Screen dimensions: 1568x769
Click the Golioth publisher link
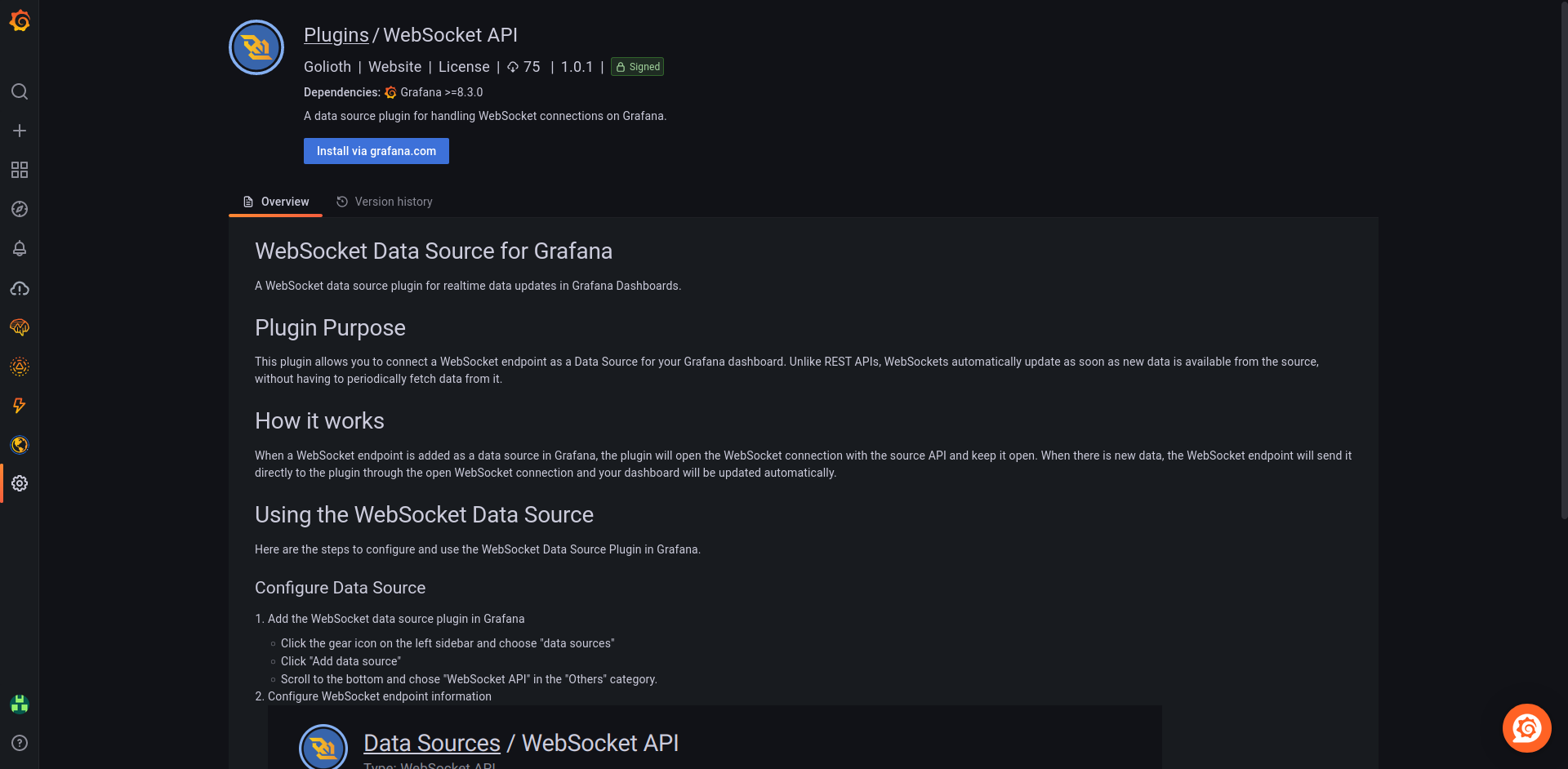(x=327, y=67)
